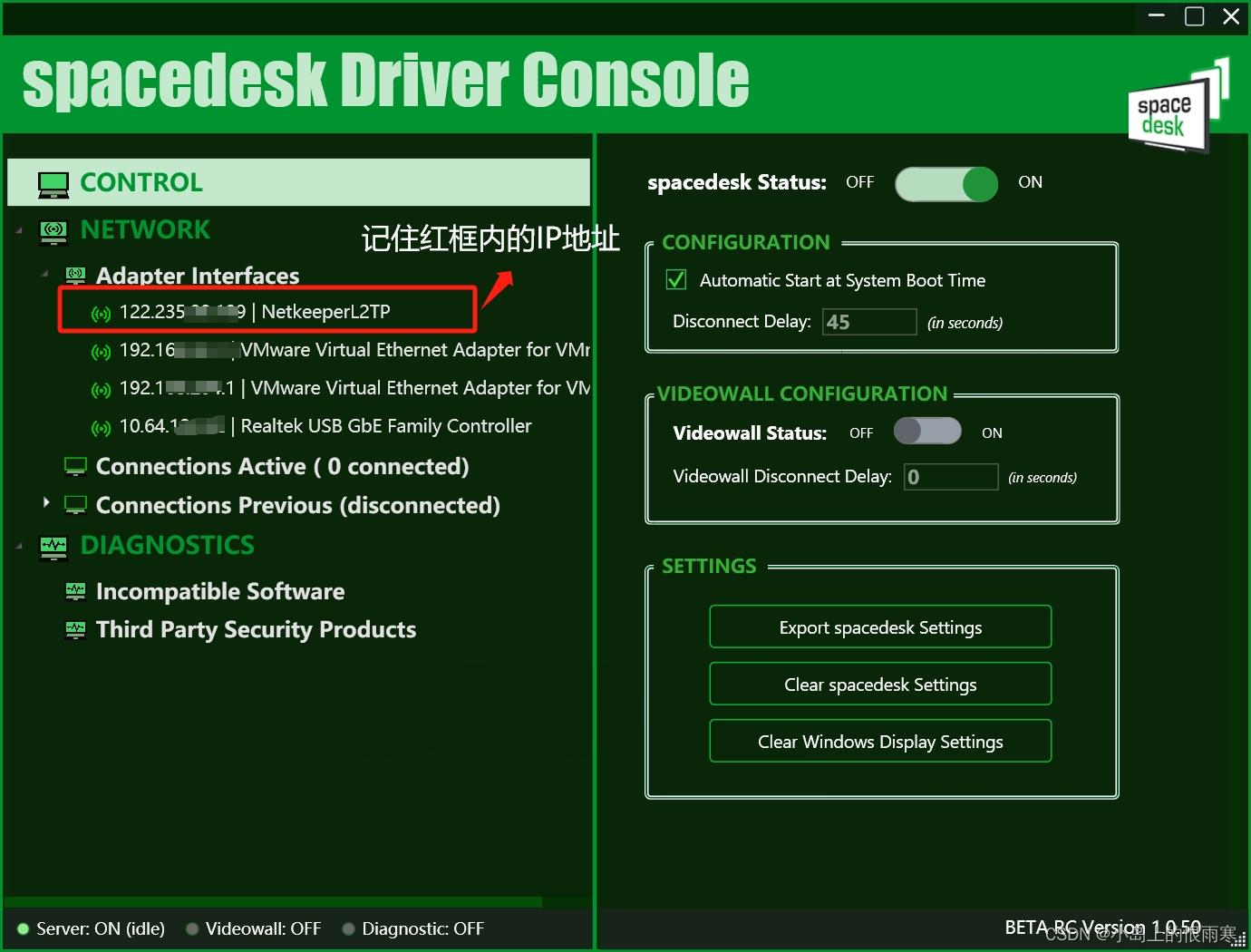Click signal icon beside Realtek USB GbE adapter
Viewport: 1251px width, 952px height.
(101, 428)
